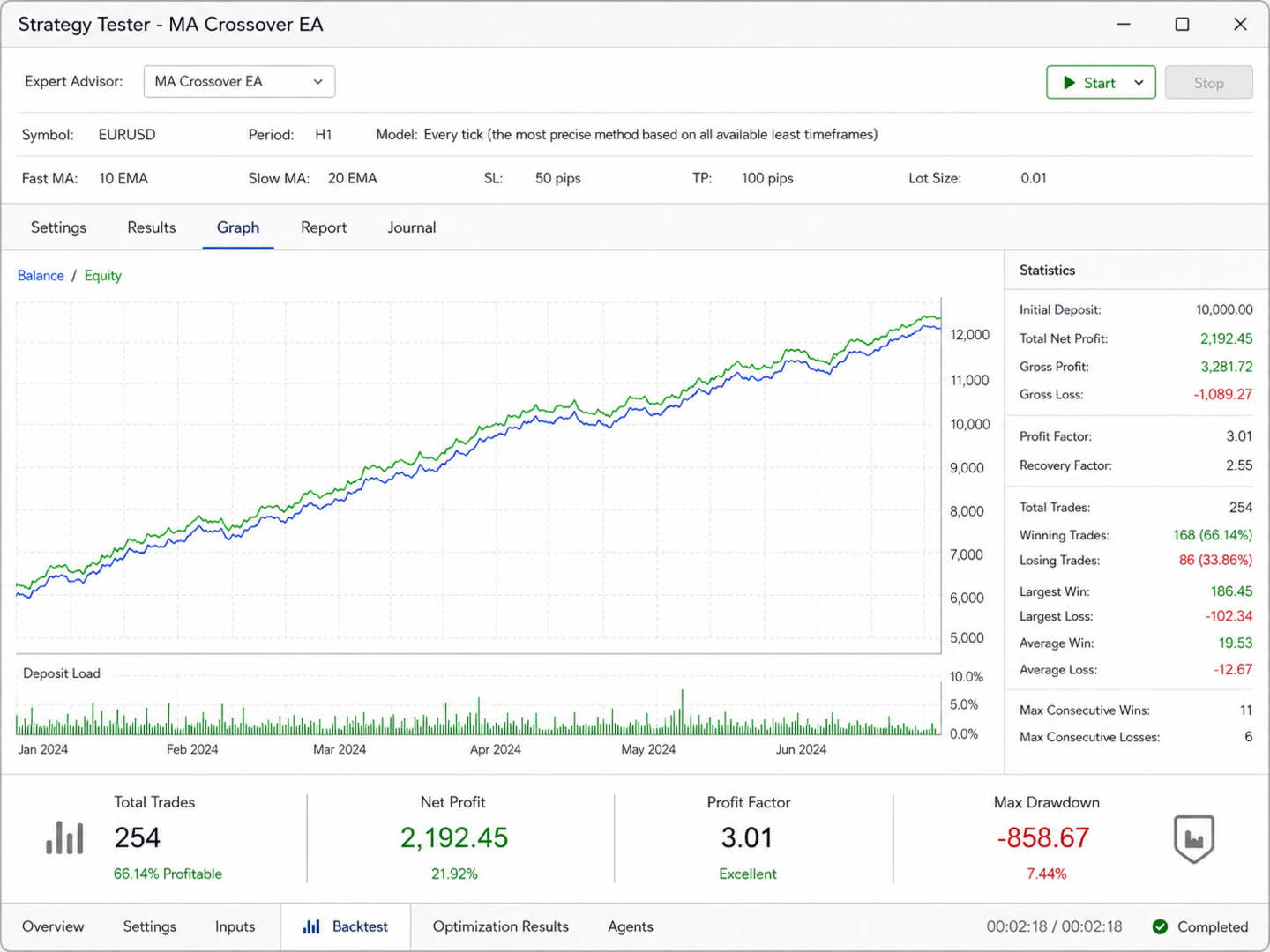
Task: Open the Agents bottom tab
Action: 631,926
